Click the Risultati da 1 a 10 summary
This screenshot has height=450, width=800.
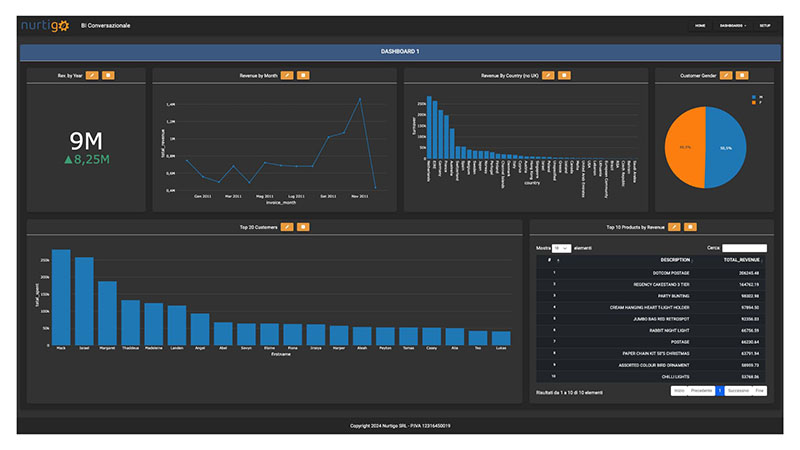coord(569,393)
